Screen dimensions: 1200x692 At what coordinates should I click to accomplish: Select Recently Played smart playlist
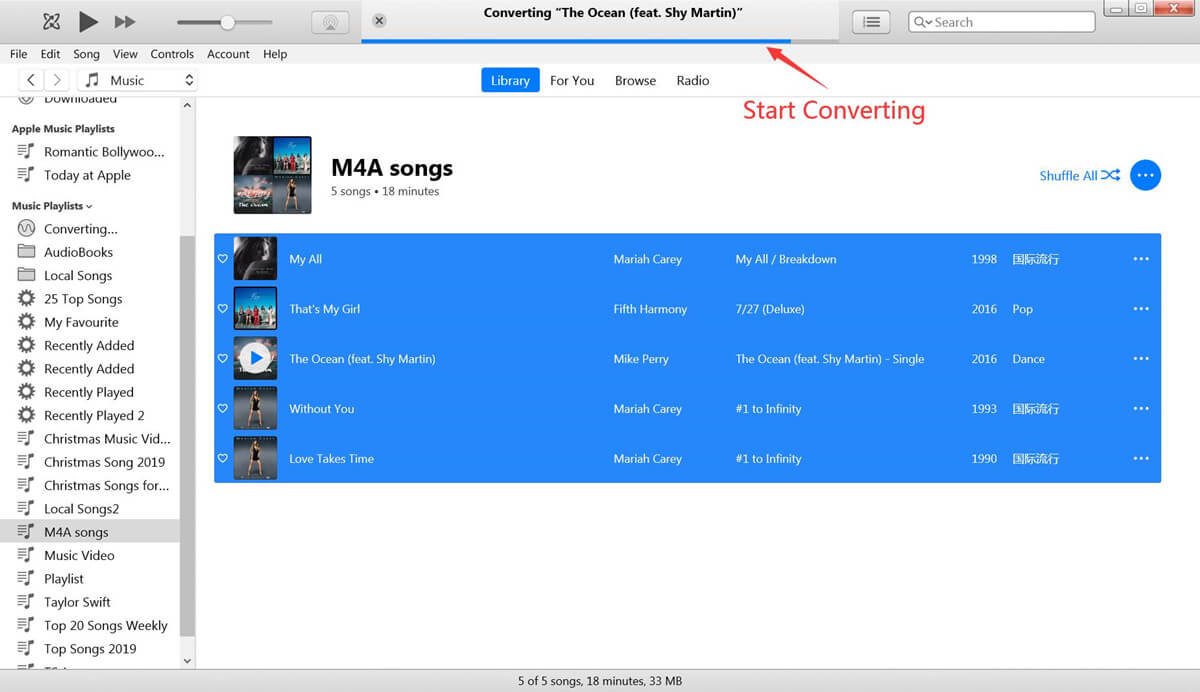[90, 392]
